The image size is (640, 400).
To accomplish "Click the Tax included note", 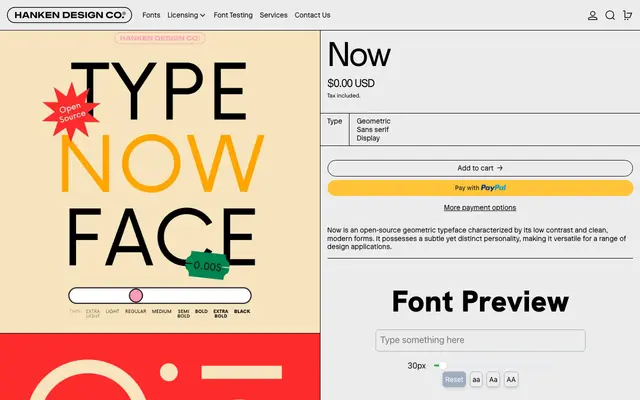I will (343, 96).
